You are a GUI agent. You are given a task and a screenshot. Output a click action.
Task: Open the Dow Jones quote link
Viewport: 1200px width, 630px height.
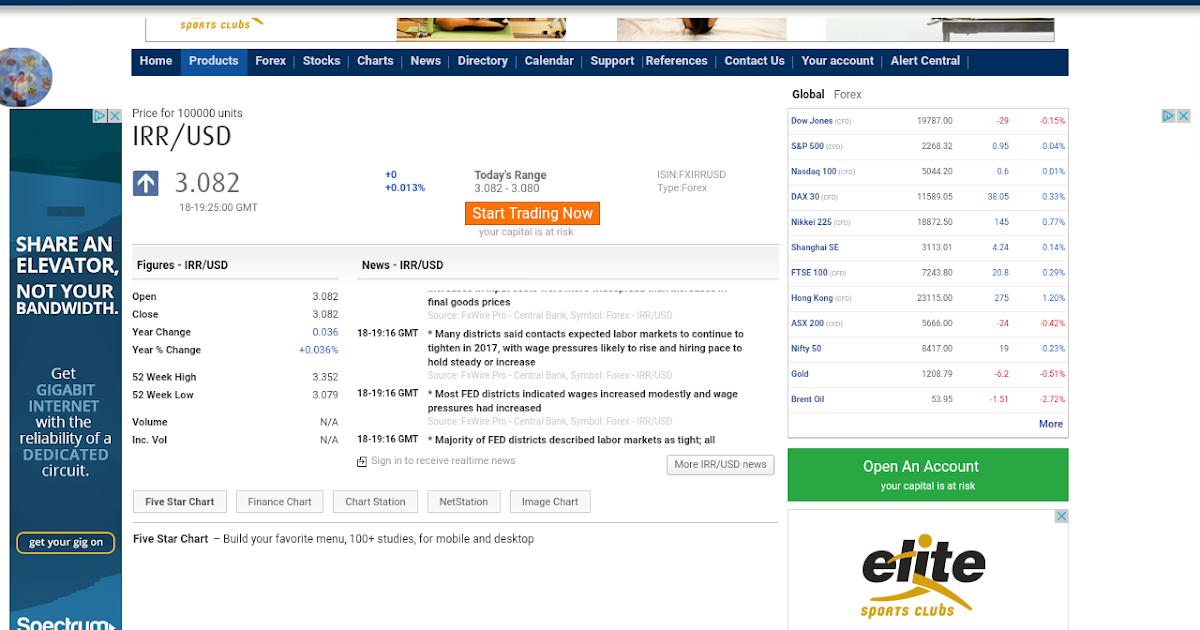point(811,121)
